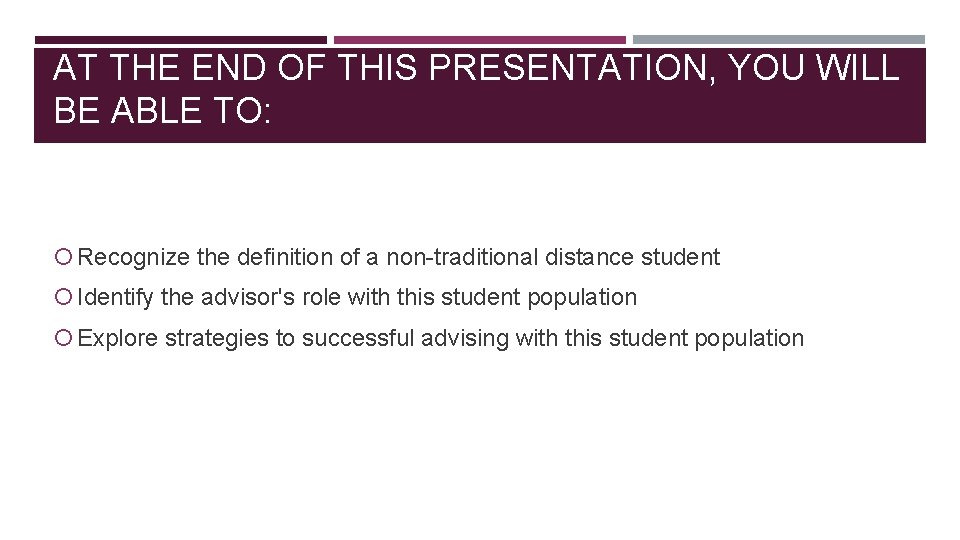960x540 pixels.
Task: Click the "BE ABLE TO:" title line
Action: (x=162, y=111)
